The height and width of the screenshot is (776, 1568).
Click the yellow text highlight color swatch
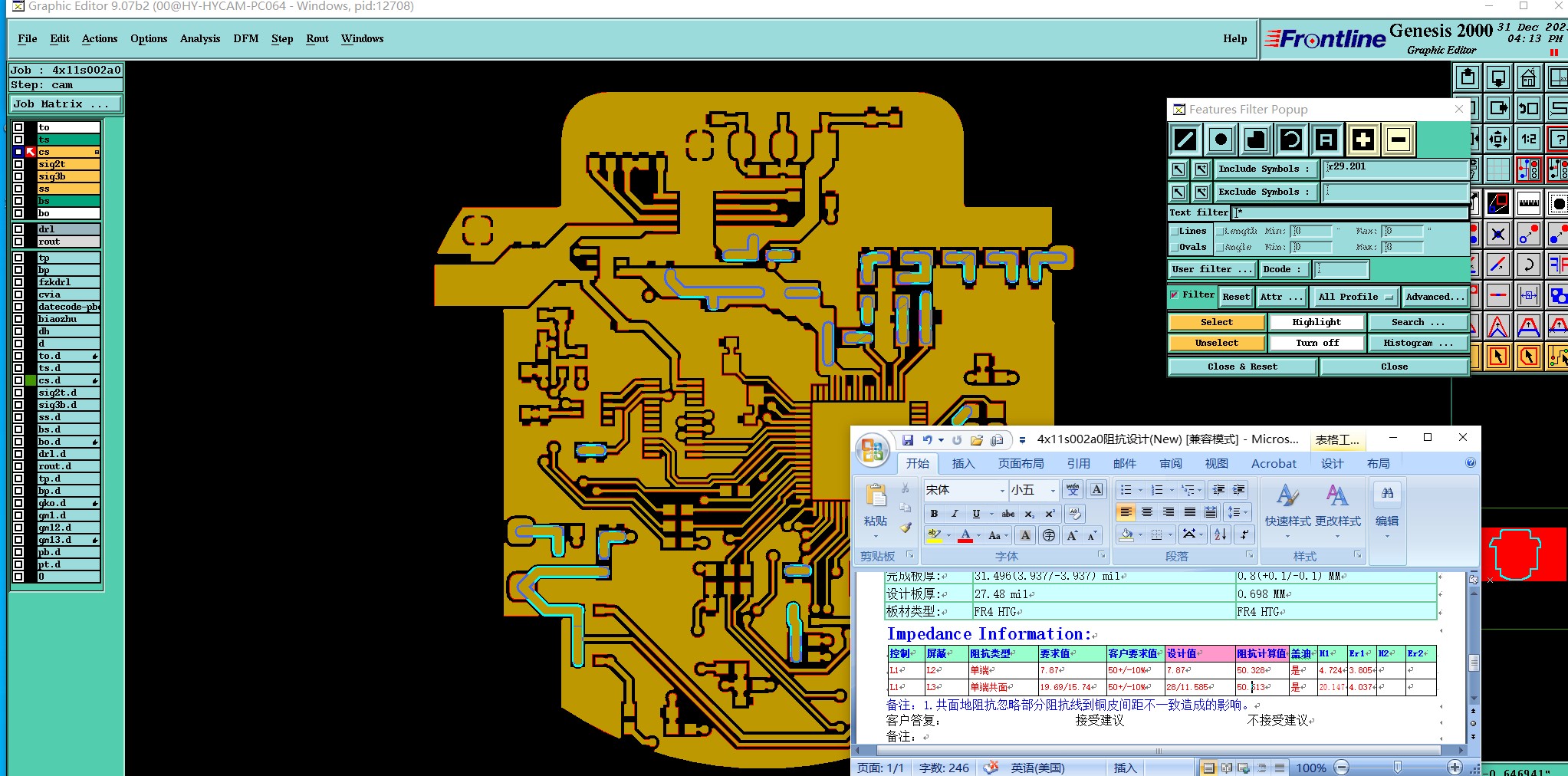coord(935,535)
